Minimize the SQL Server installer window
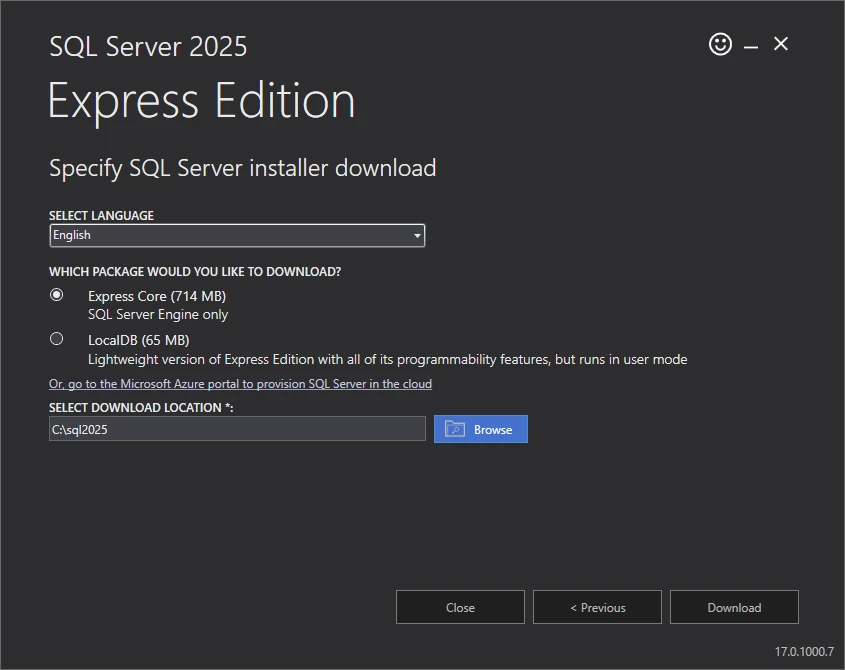The height and width of the screenshot is (670, 845). [x=751, y=47]
